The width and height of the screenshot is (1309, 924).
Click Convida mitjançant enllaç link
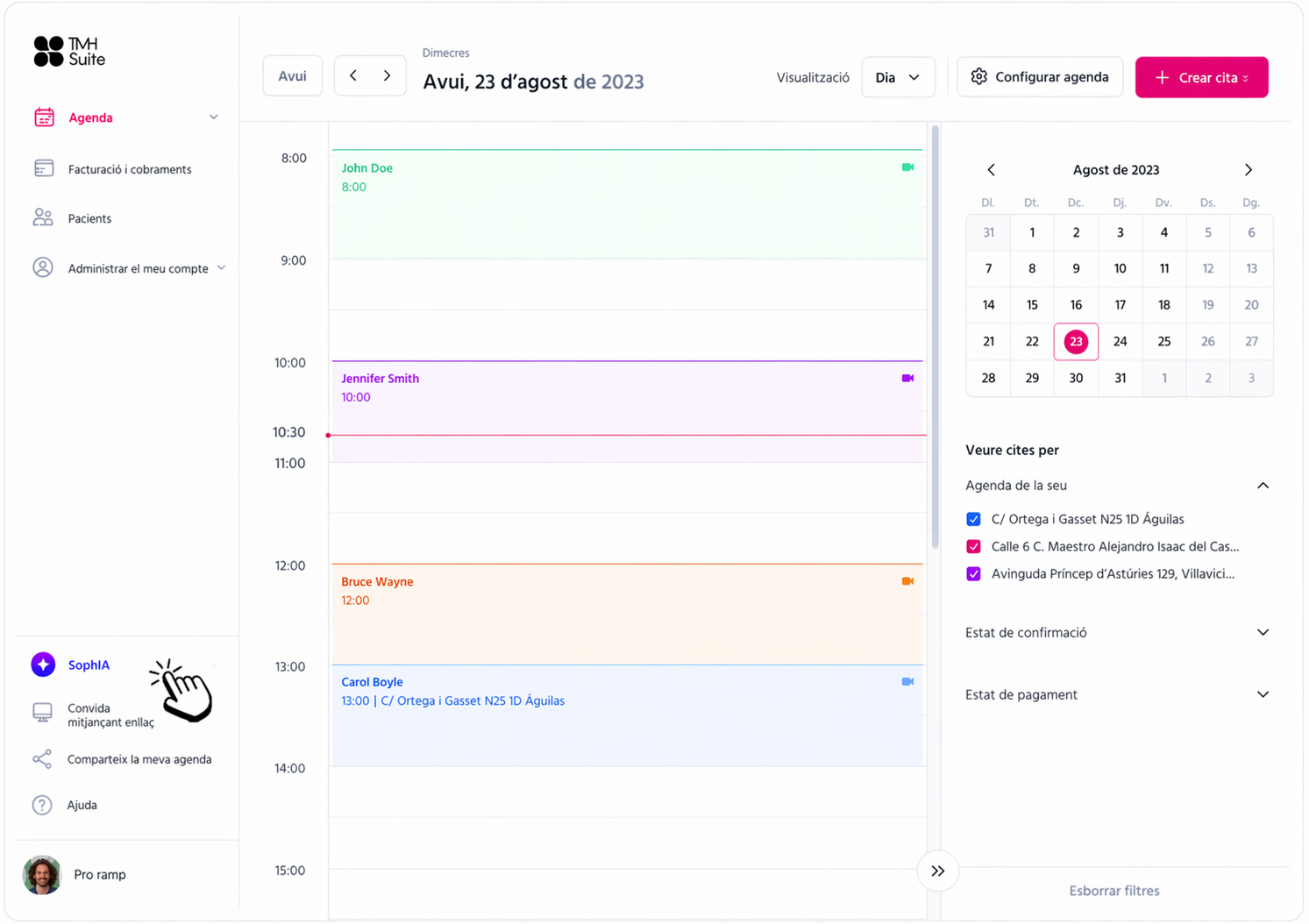coord(110,715)
